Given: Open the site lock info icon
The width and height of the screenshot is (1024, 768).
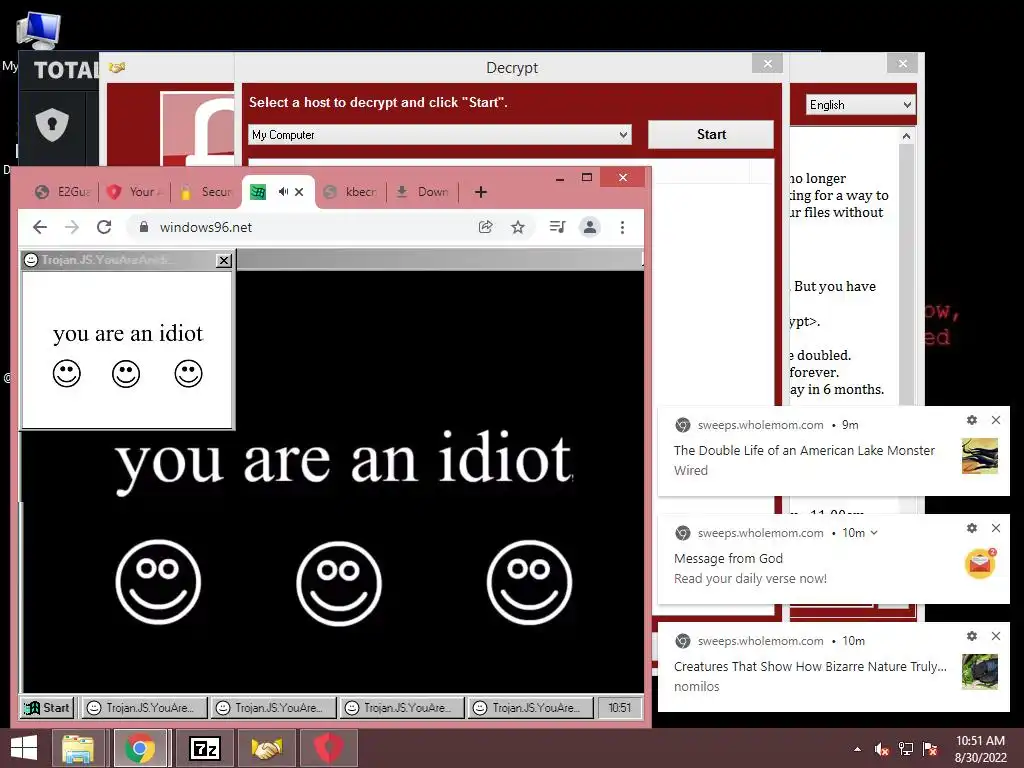Looking at the screenshot, I should tap(144, 227).
